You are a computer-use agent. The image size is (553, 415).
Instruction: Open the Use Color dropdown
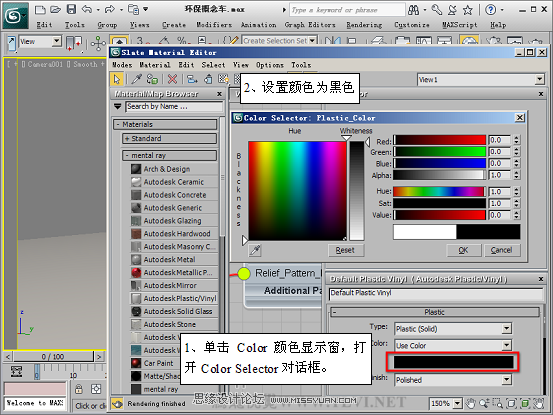(x=506, y=346)
